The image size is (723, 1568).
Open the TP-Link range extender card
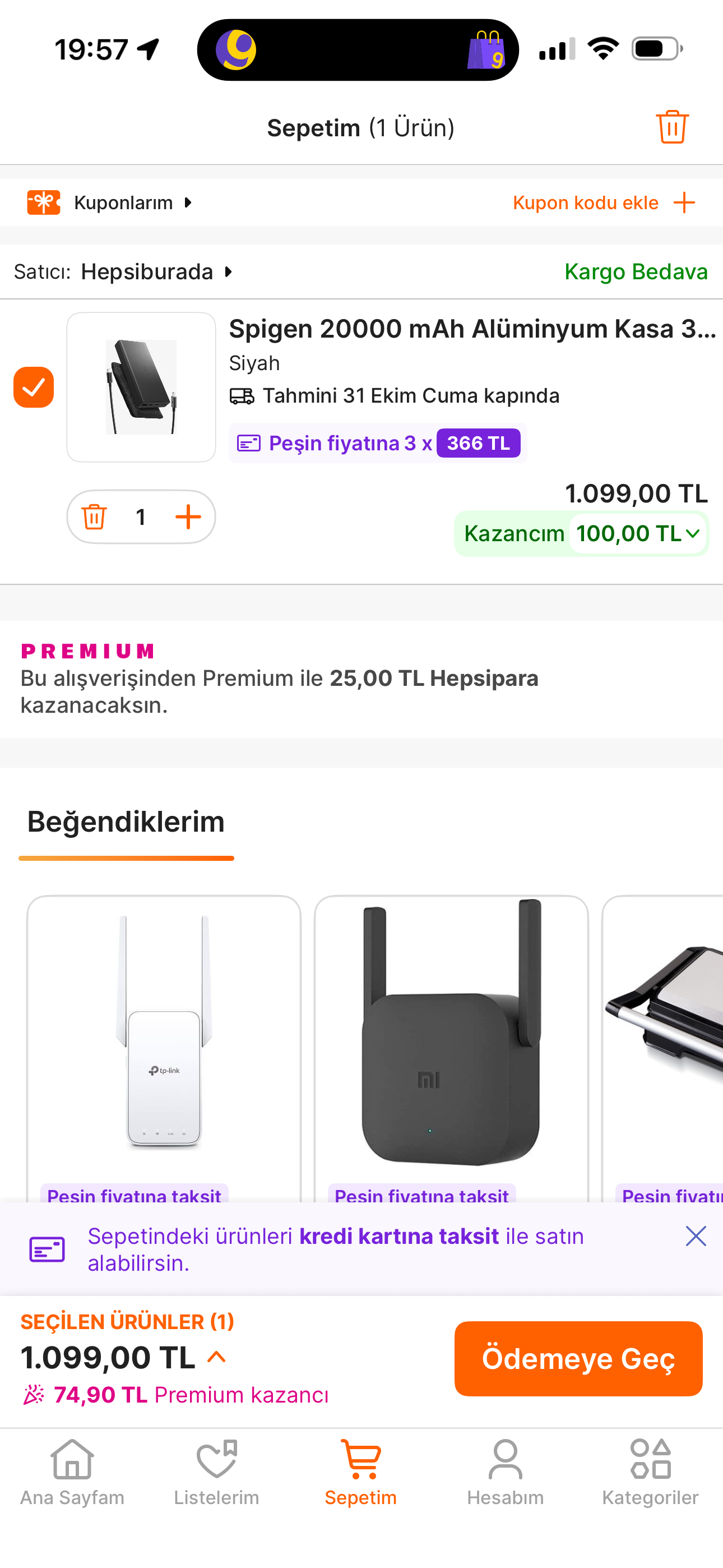(x=164, y=1035)
